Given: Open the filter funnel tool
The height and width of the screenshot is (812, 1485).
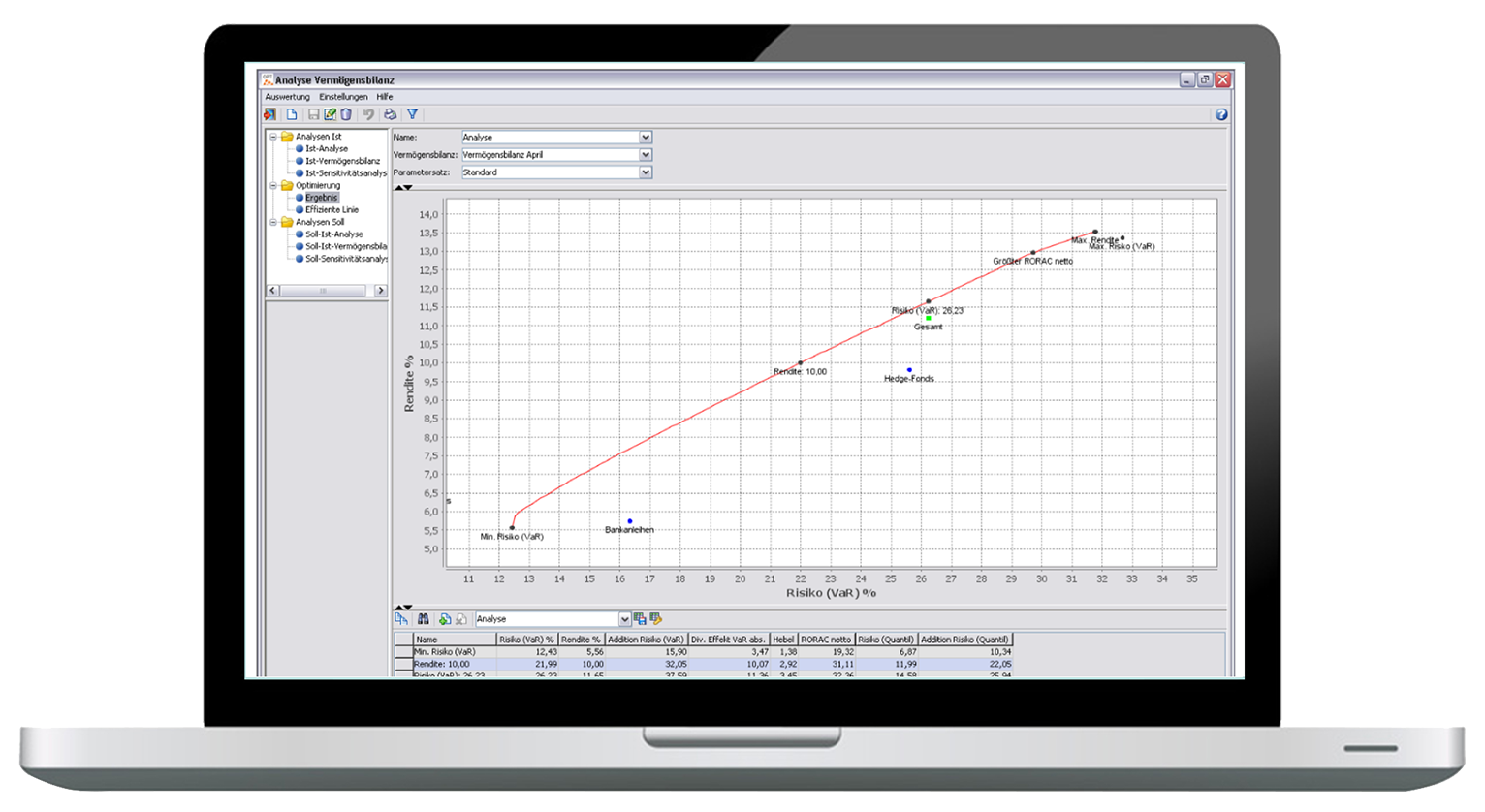Looking at the screenshot, I should [x=413, y=114].
